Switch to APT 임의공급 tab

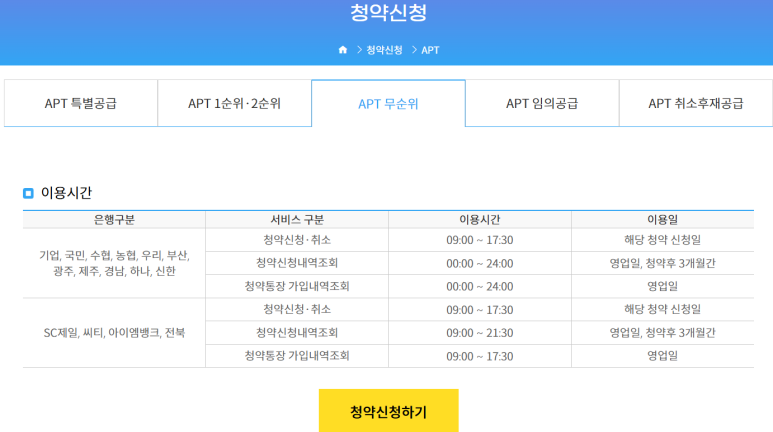542,103
